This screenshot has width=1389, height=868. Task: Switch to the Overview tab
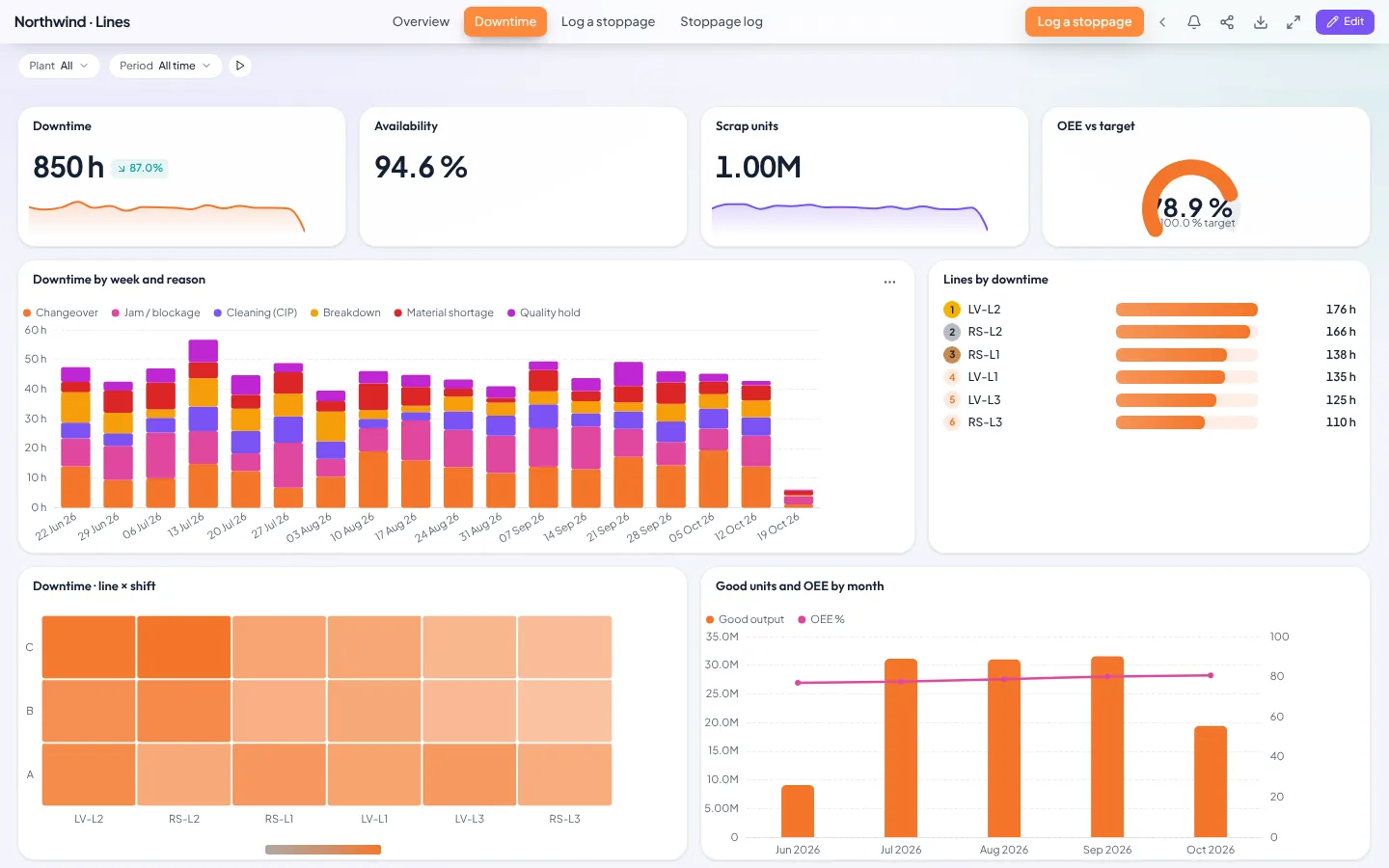421,22
